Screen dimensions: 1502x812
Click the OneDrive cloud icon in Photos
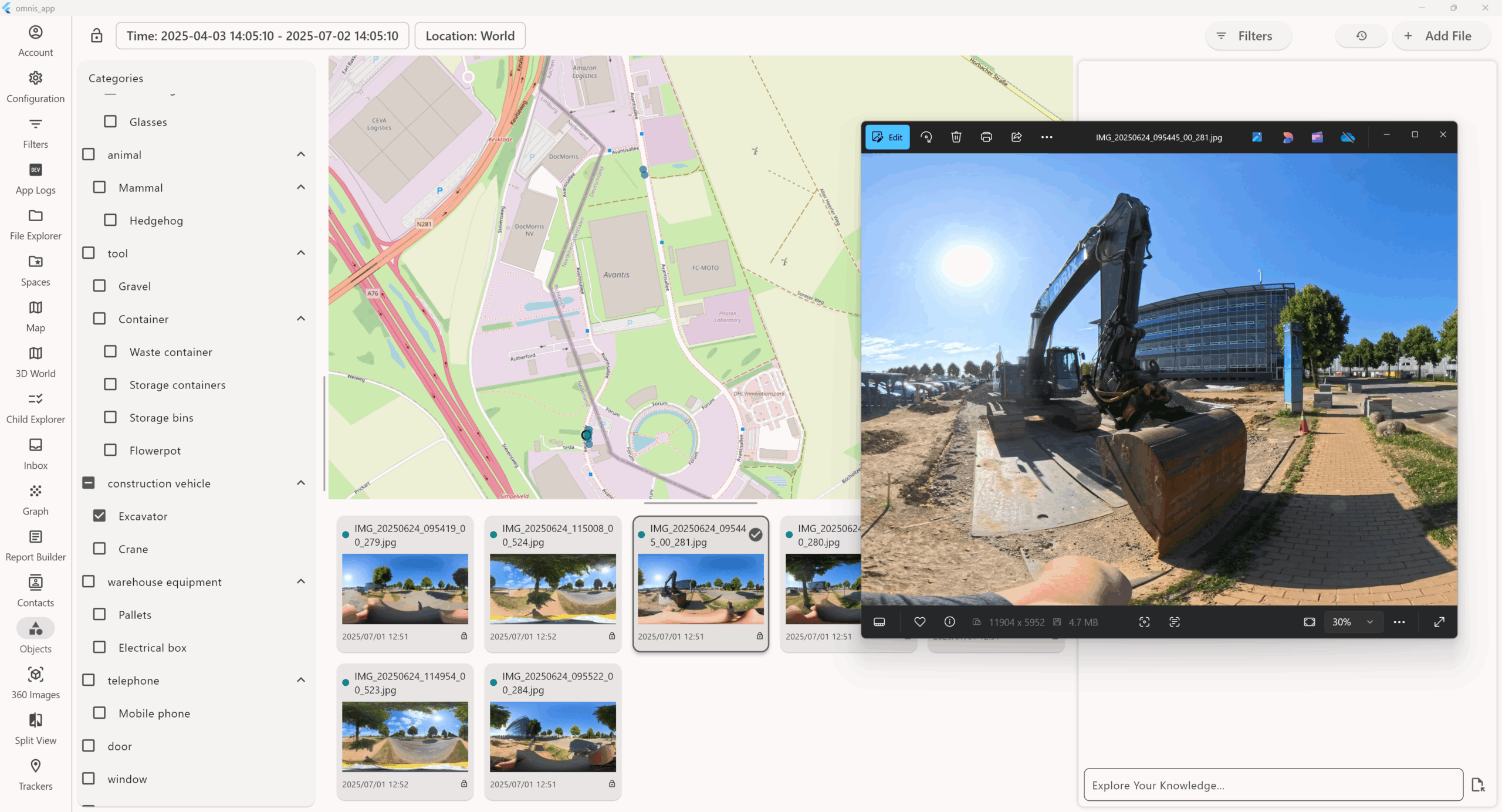point(1348,137)
